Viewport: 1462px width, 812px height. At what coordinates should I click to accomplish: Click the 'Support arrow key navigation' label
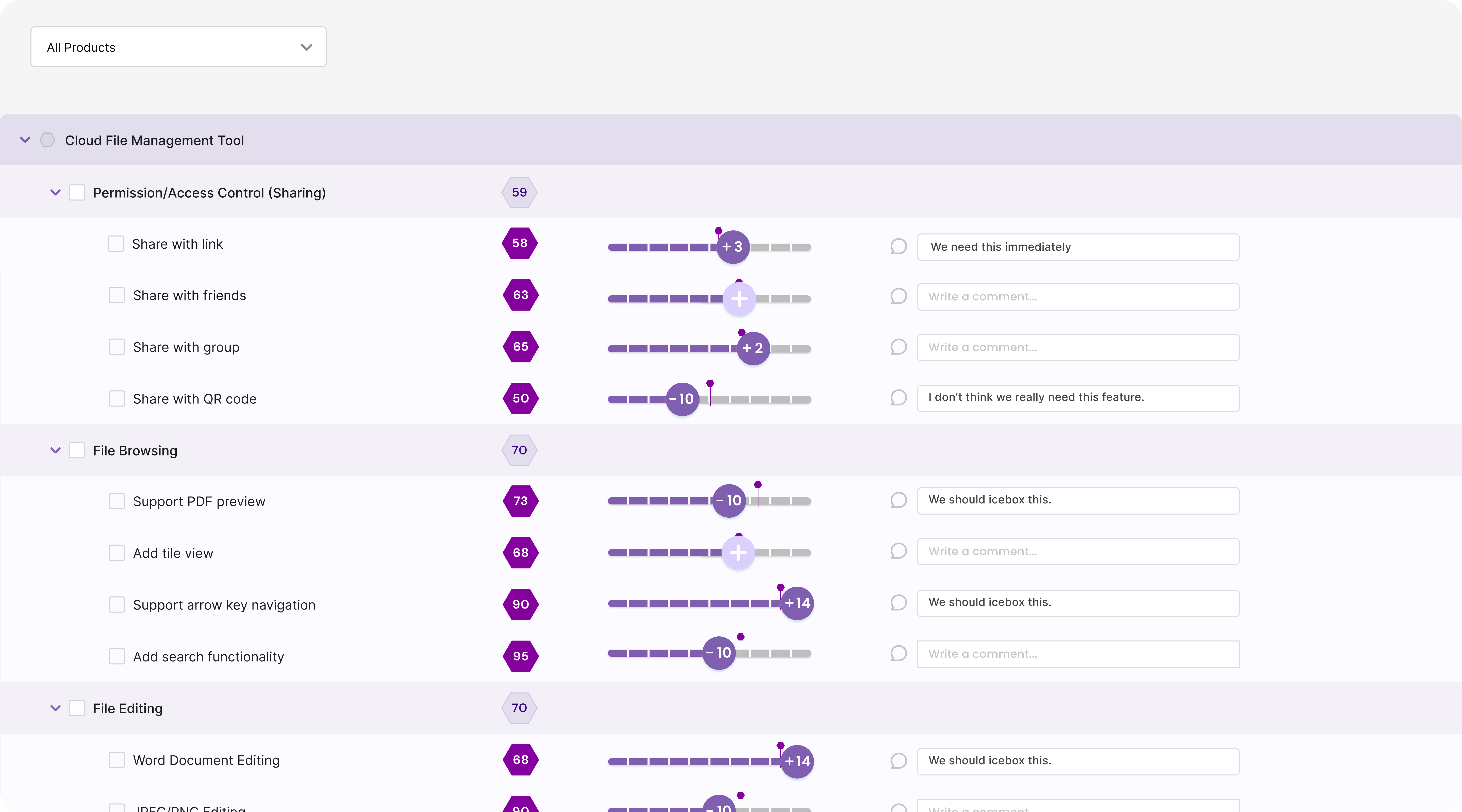[x=224, y=605]
